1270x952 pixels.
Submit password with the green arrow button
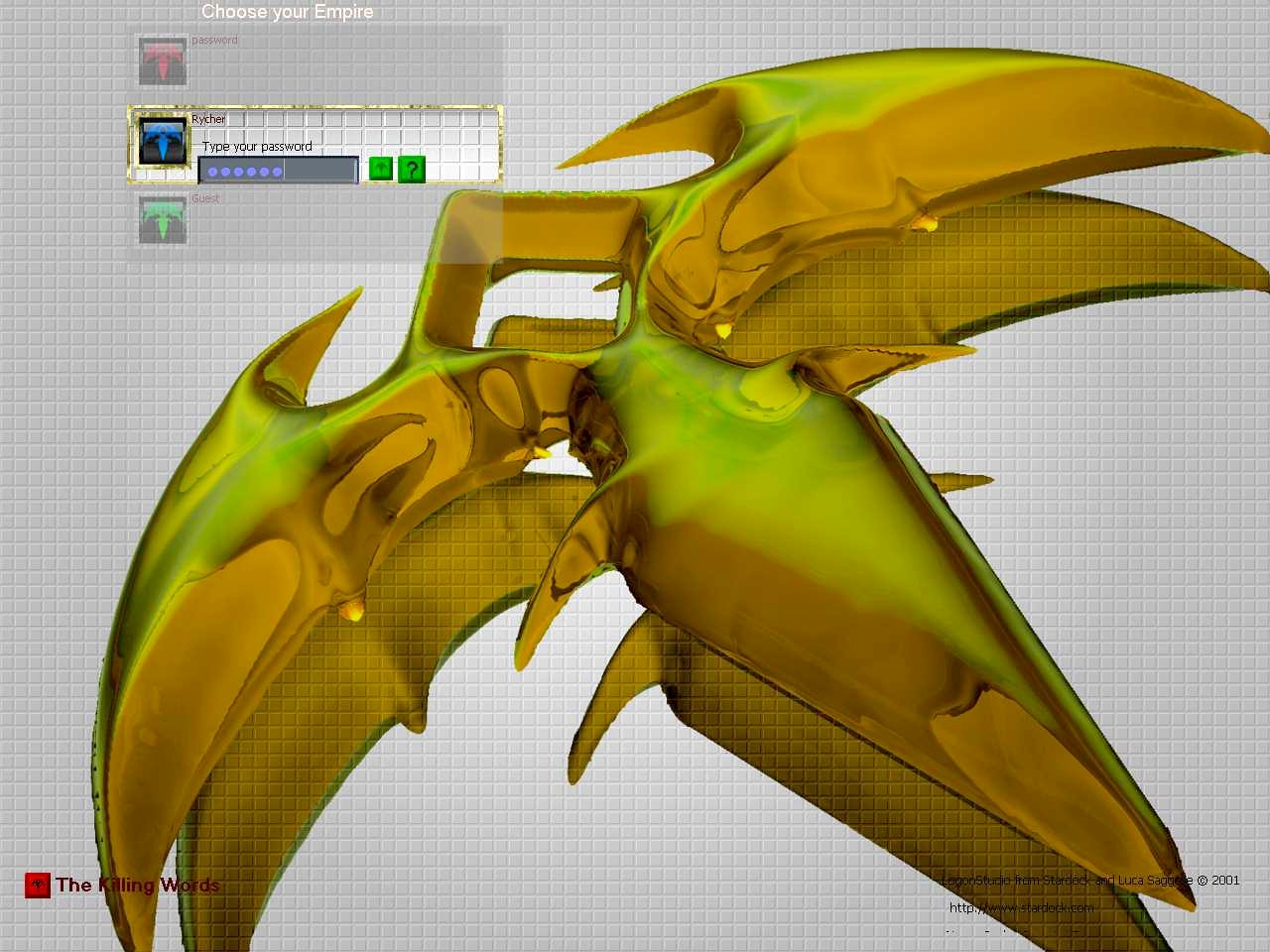pos(381,169)
